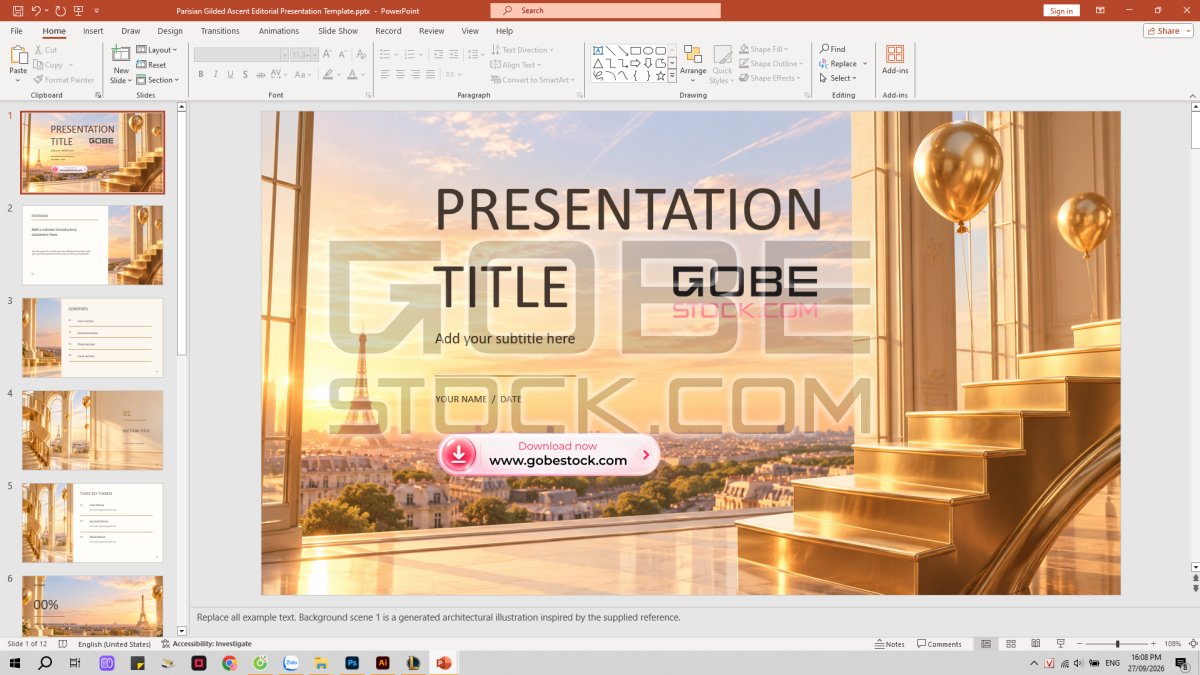Click the Zoom in plus button
The width and height of the screenshot is (1200, 675).
click(1155, 644)
